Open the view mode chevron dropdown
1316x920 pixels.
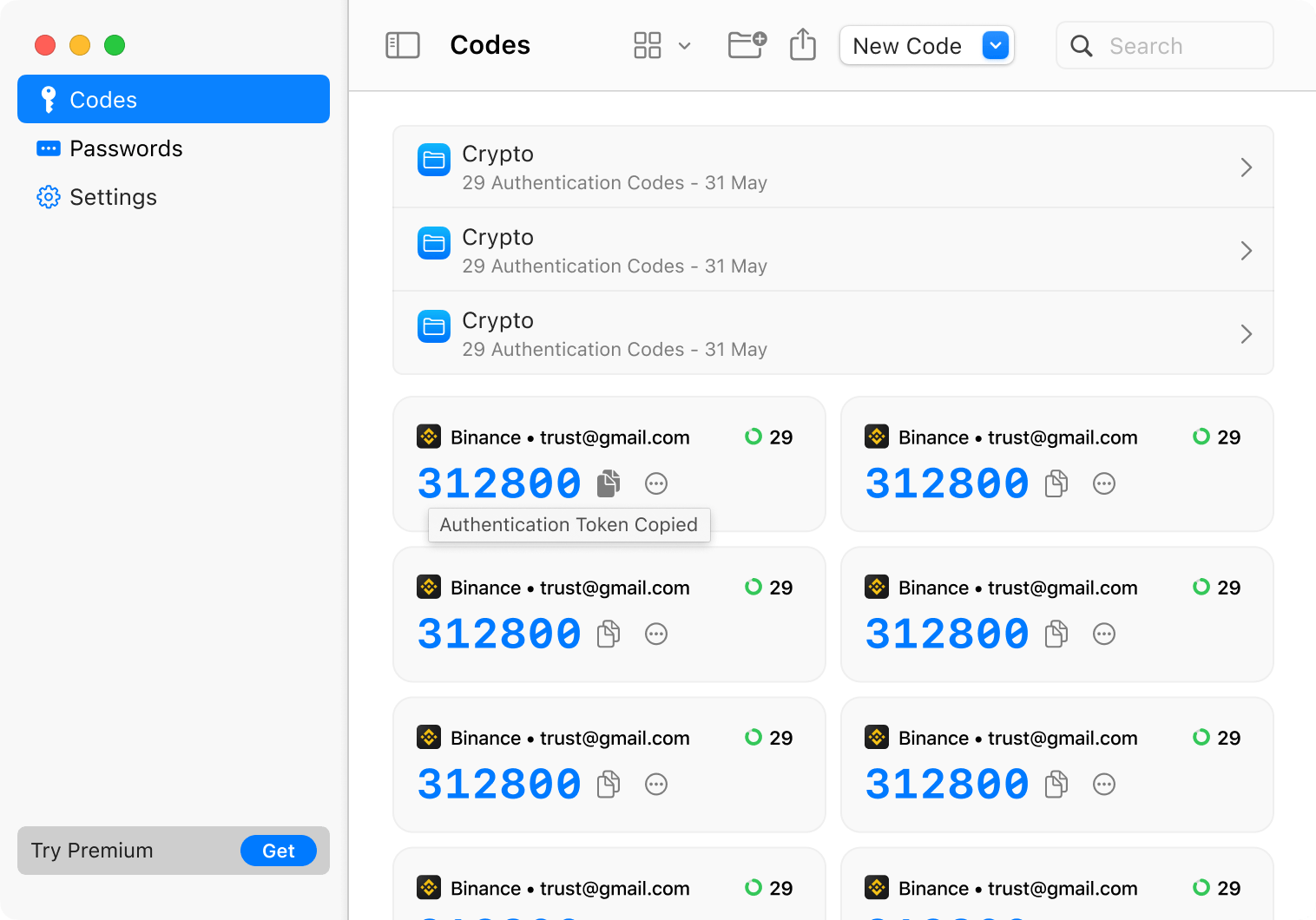(x=684, y=46)
